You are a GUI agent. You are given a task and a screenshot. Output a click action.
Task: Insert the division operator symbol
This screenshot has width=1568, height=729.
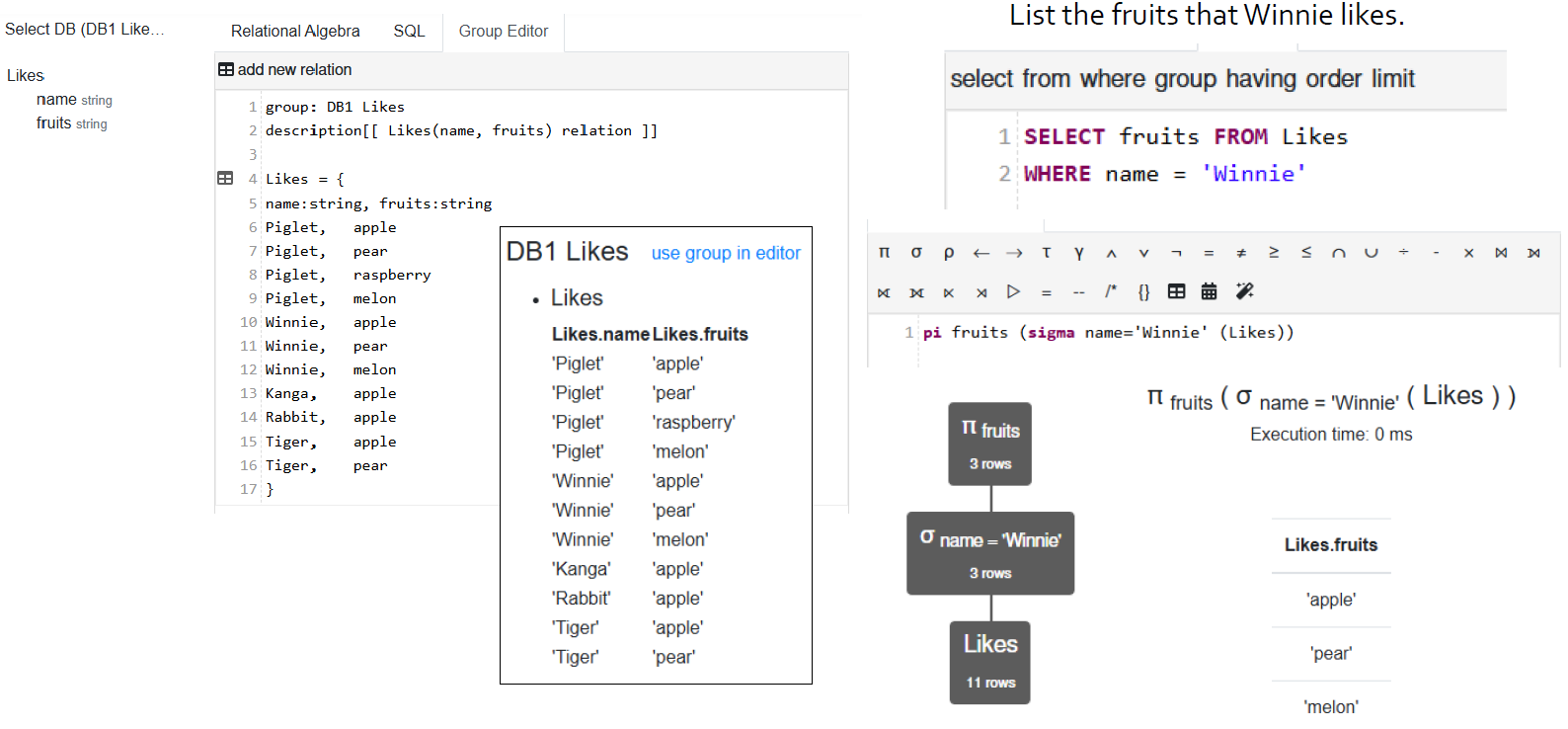(1404, 253)
